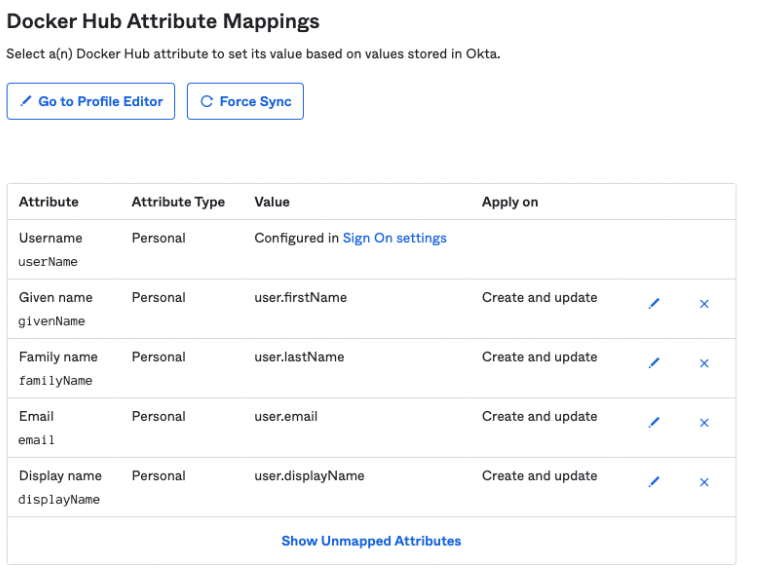Image resolution: width=760 pixels, height=576 pixels.
Task: Click the Attribute Type column header
Action: point(178,202)
